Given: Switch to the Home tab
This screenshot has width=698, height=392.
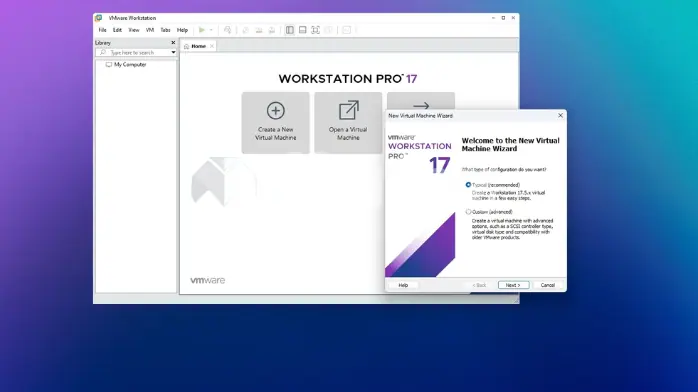Looking at the screenshot, I should [x=199, y=46].
